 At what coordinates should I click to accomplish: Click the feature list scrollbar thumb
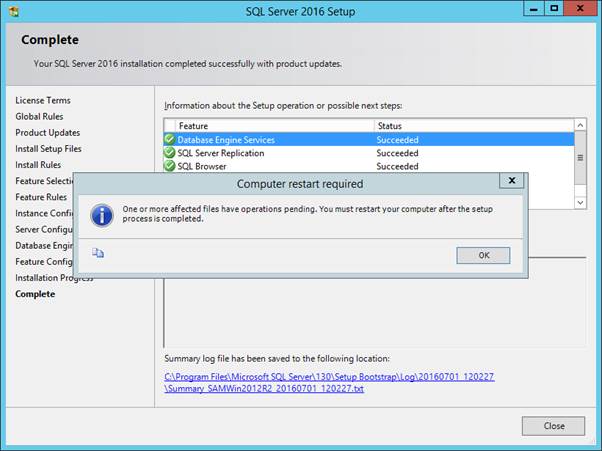pyautogui.click(x=580, y=158)
